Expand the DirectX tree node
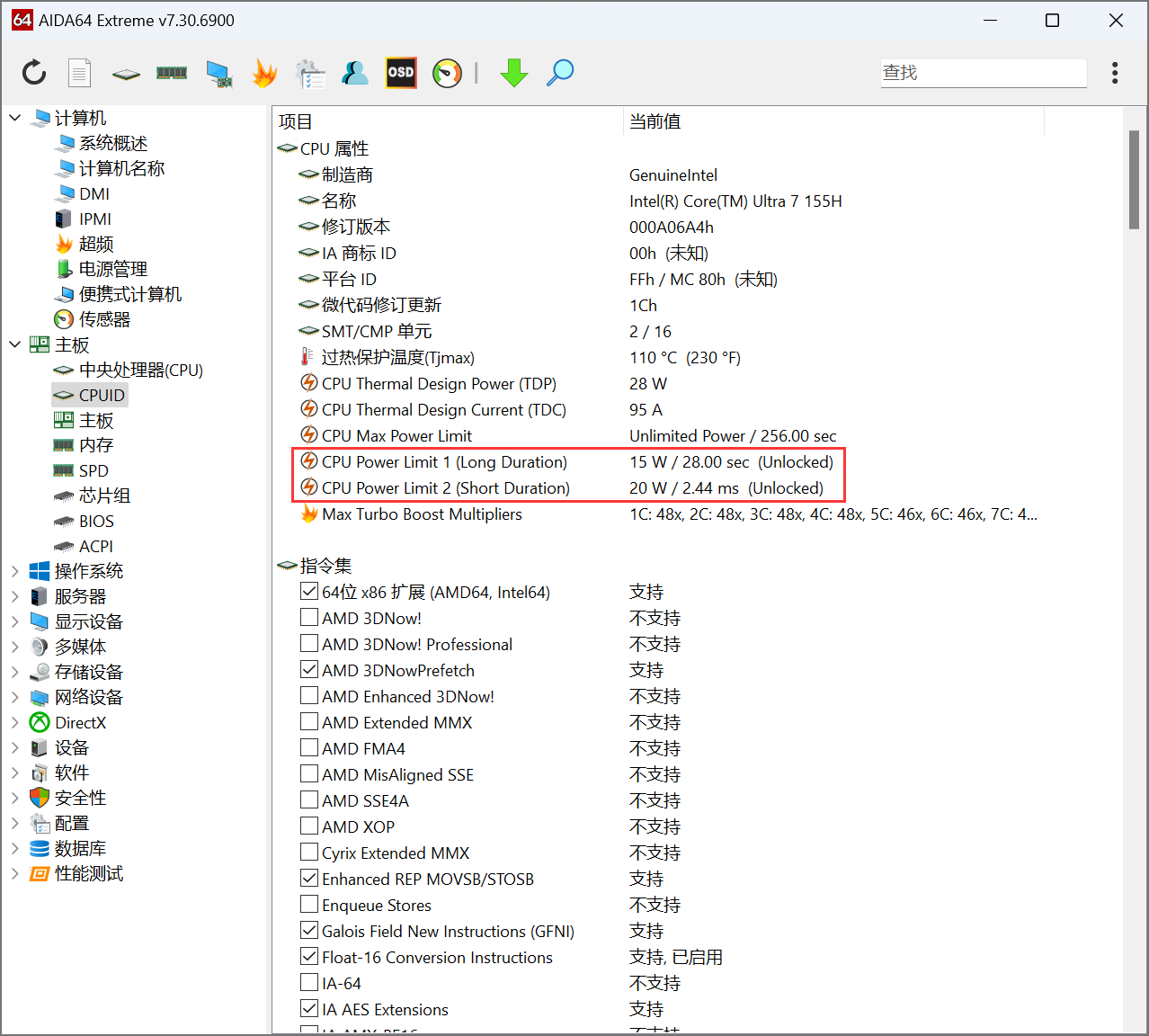The height and width of the screenshot is (1036, 1149). (x=14, y=722)
